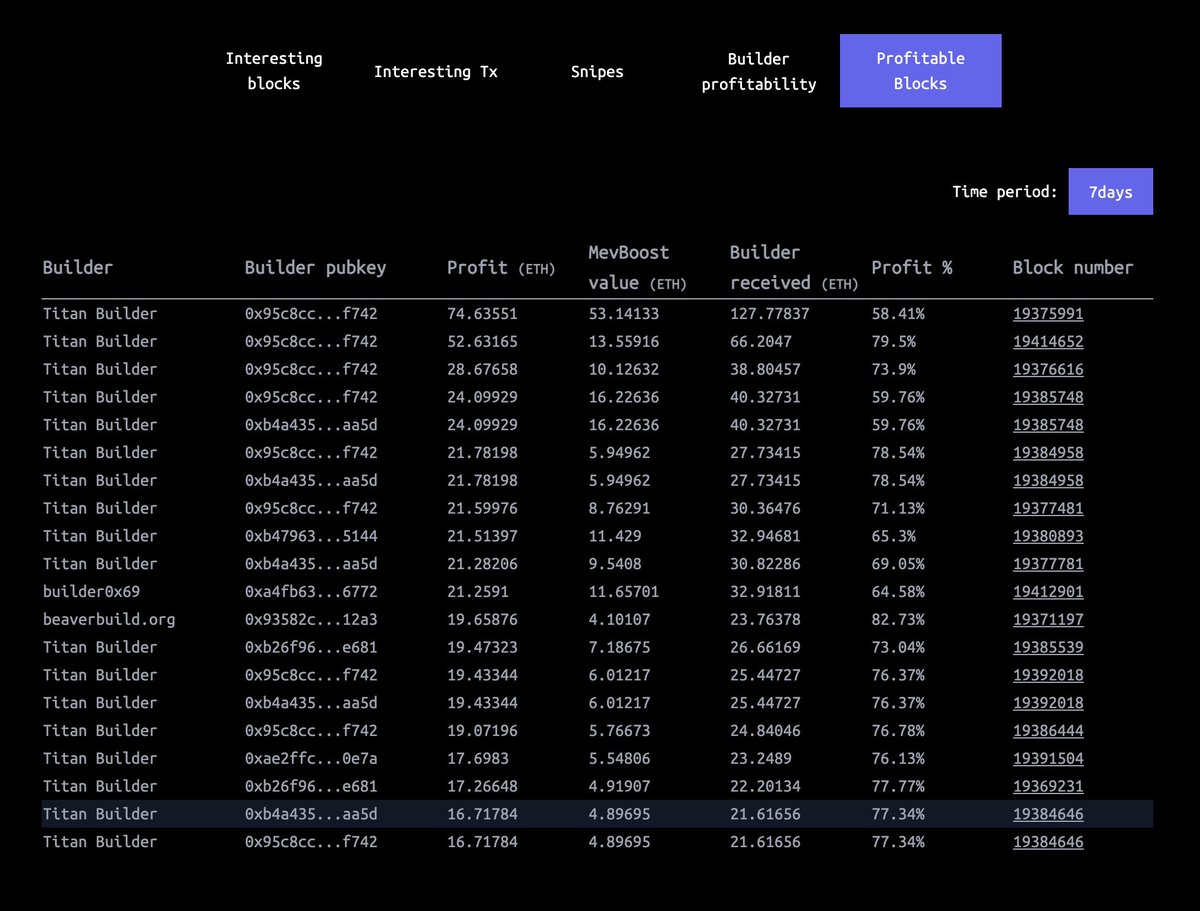Image resolution: width=1200 pixels, height=911 pixels.
Task: Open block 19392018 in the 0xb4a435...aa5d row
Action: point(1048,703)
